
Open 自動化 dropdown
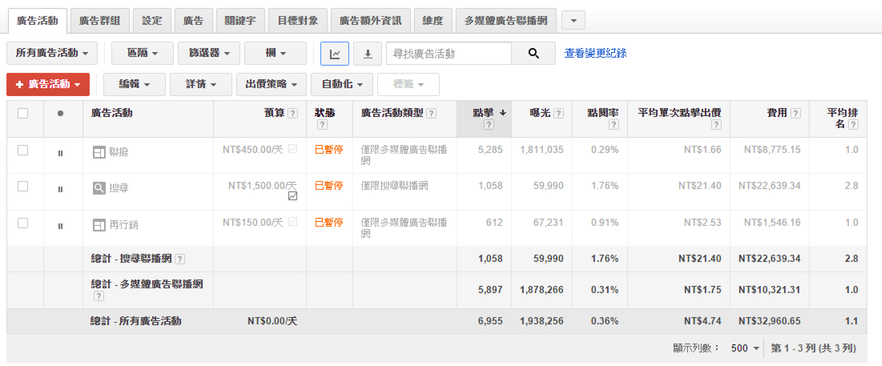[341, 84]
